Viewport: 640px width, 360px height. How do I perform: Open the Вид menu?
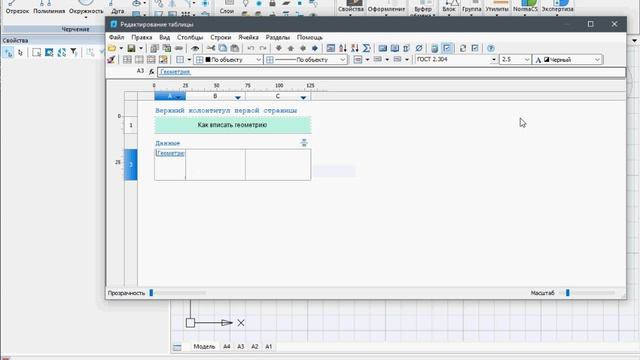click(164, 37)
